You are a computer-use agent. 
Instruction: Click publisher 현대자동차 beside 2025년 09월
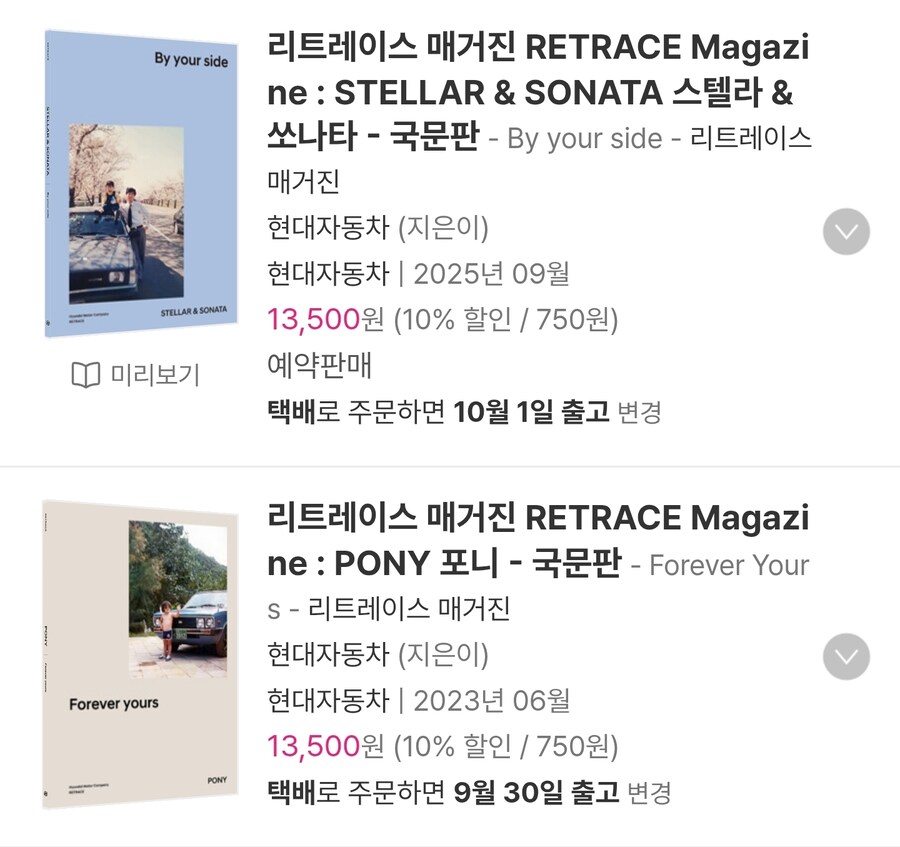click(x=328, y=274)
